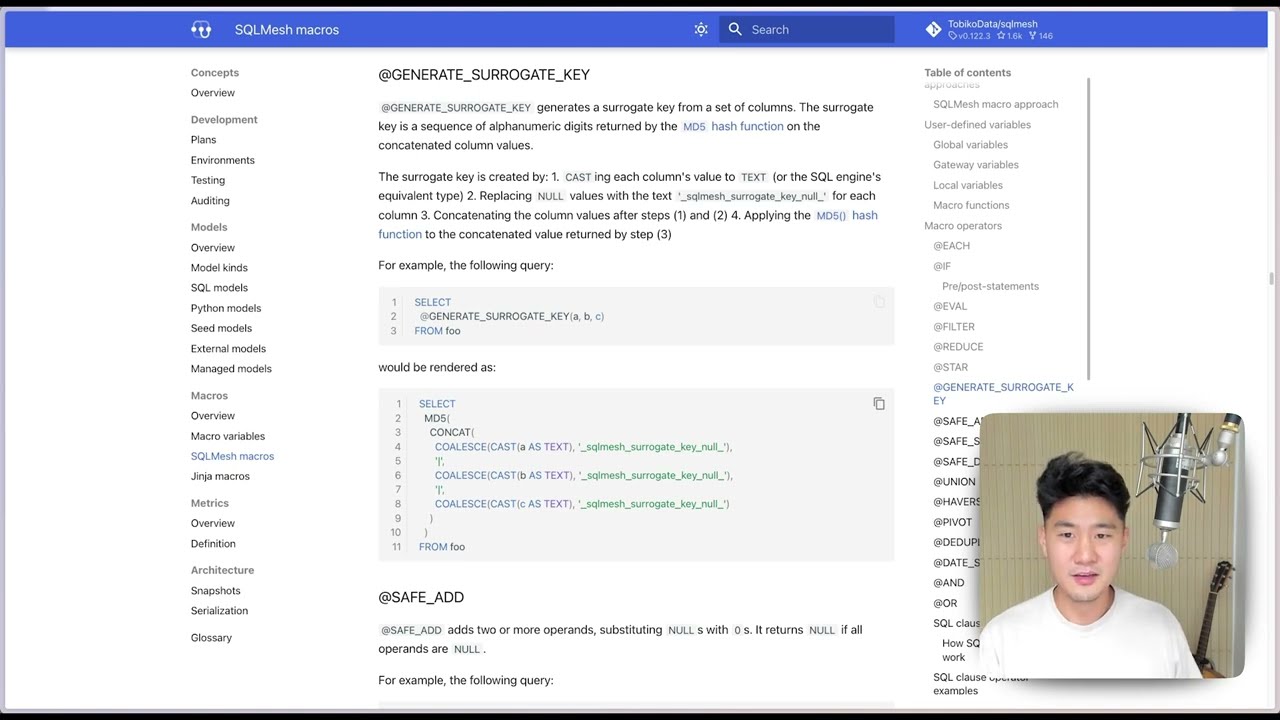The width and height of the screenshot is (1280, 720).
Task: Jump to @IF in contents
Action: [942, 266]
